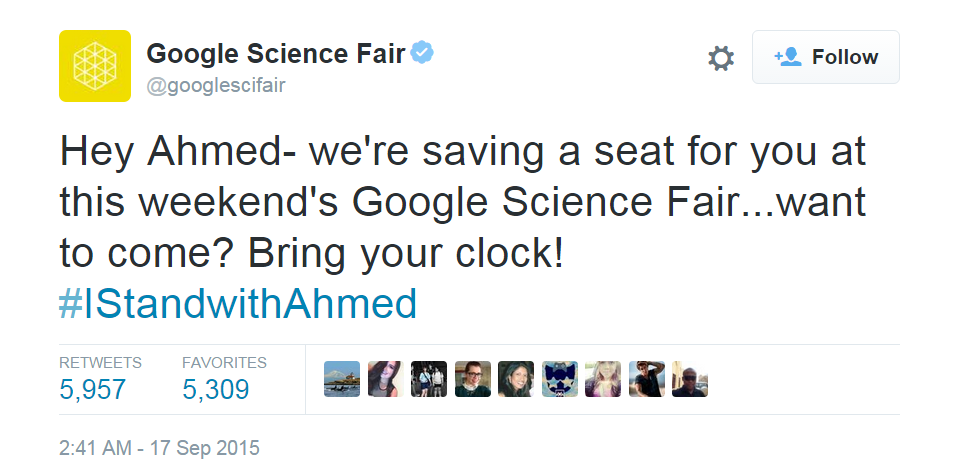
Task: Open the 2:41 AM - 17 Sep 2015 timestamp
Action: pyautogui.click(x=159, y=448)
